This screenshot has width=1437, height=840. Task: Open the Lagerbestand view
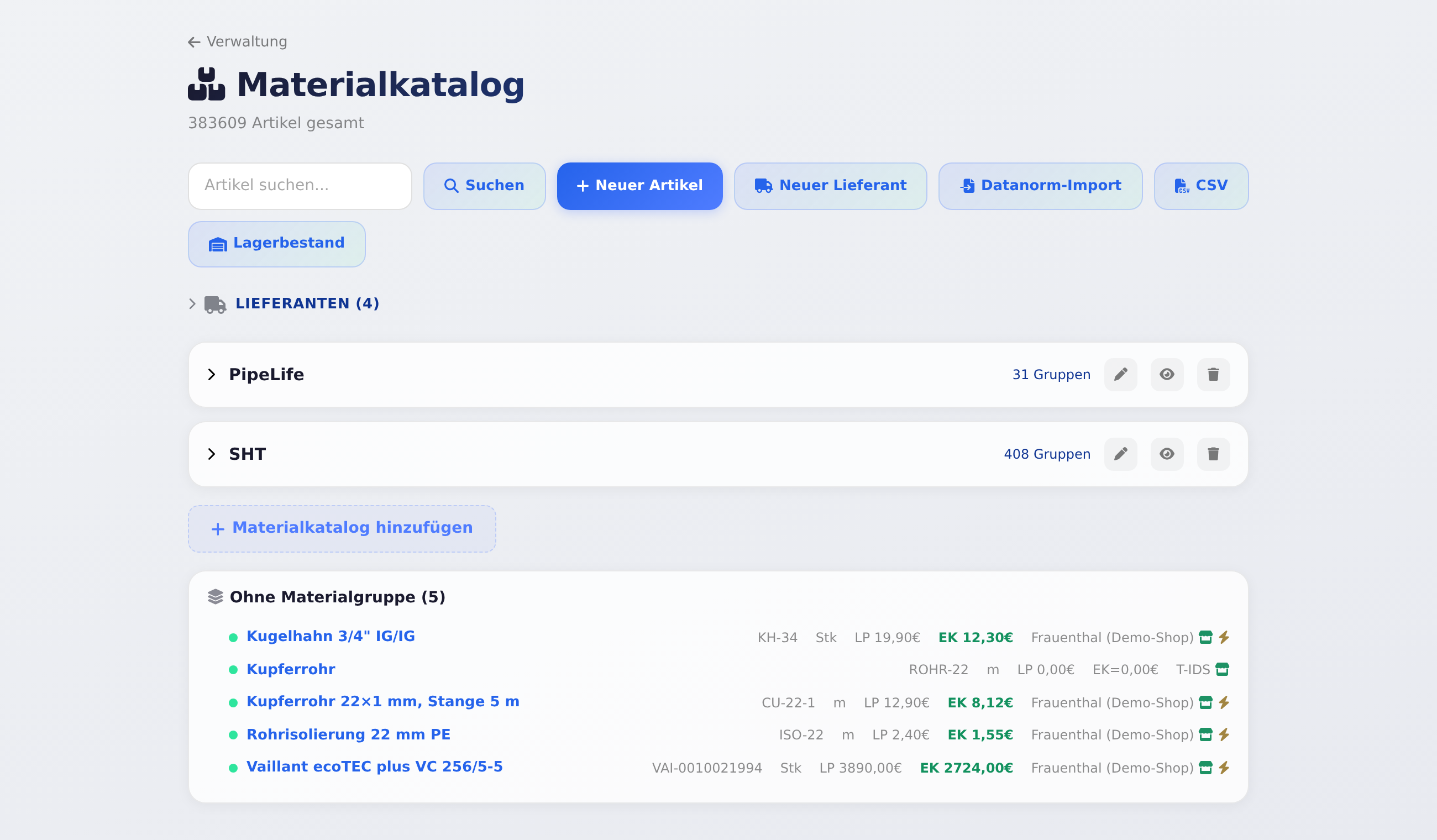[x=276, y=244]
